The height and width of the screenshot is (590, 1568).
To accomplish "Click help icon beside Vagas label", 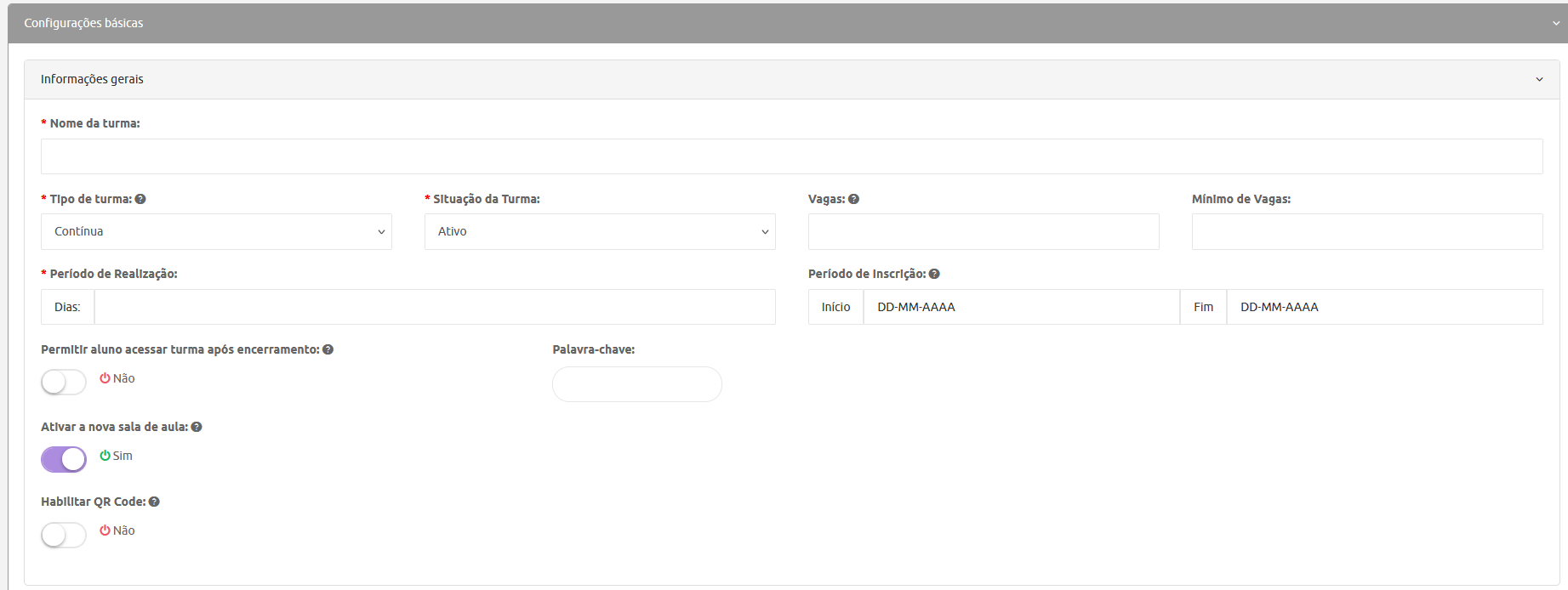I will (x=853, y=199).
